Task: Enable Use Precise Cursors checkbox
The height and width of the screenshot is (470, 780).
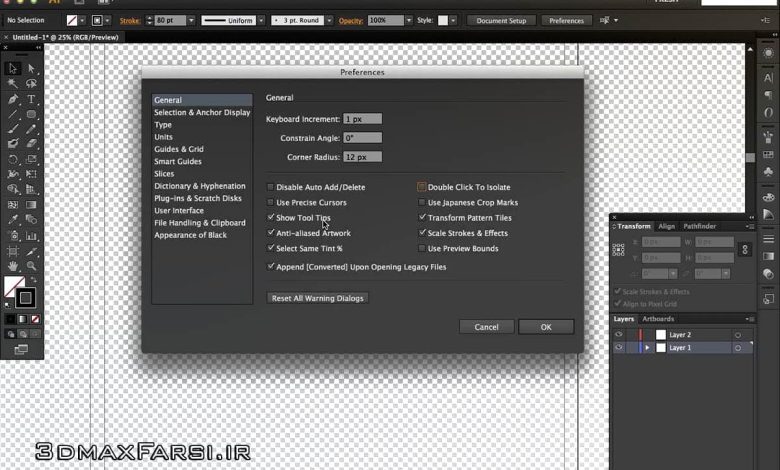Action: tap(271, 202)
